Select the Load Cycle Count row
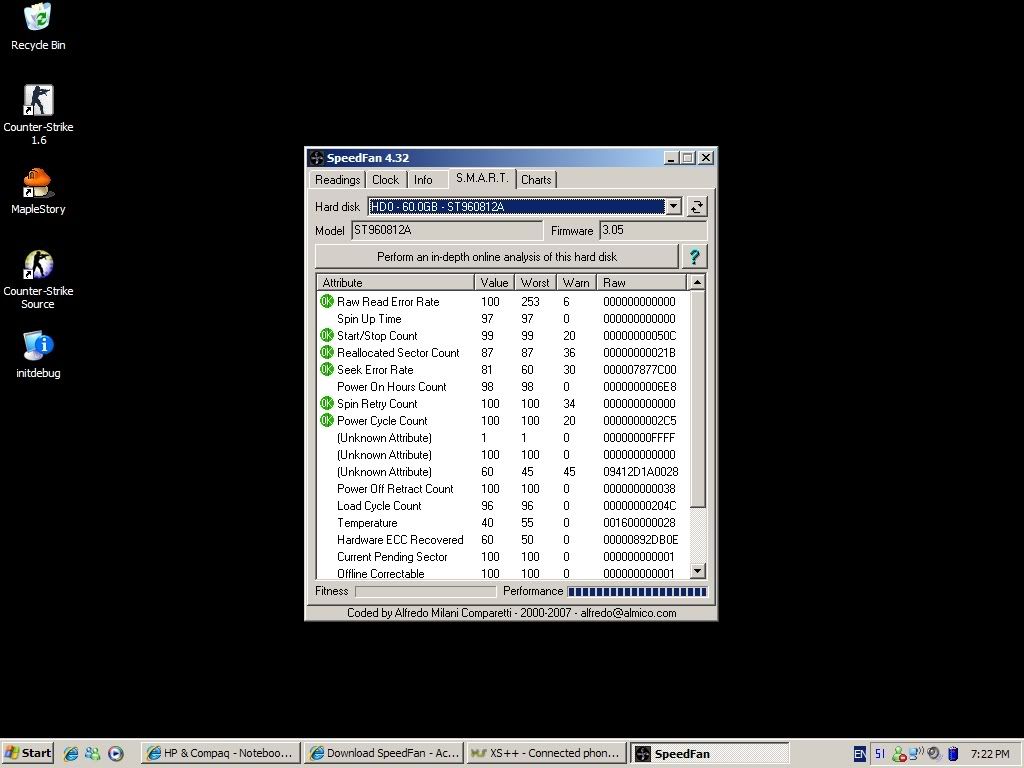This screenshot has width=1024, height=768. pos(503,505)
